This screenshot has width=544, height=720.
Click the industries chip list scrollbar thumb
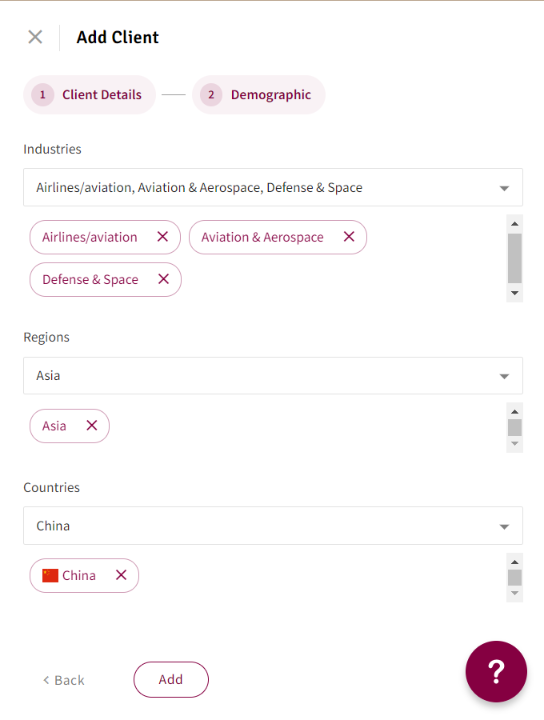click(x=515, y=258)
